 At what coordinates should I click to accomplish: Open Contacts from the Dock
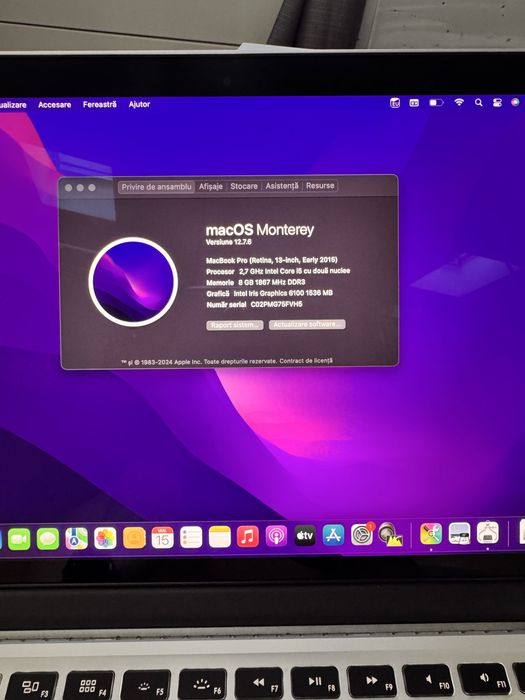[134, 538]
